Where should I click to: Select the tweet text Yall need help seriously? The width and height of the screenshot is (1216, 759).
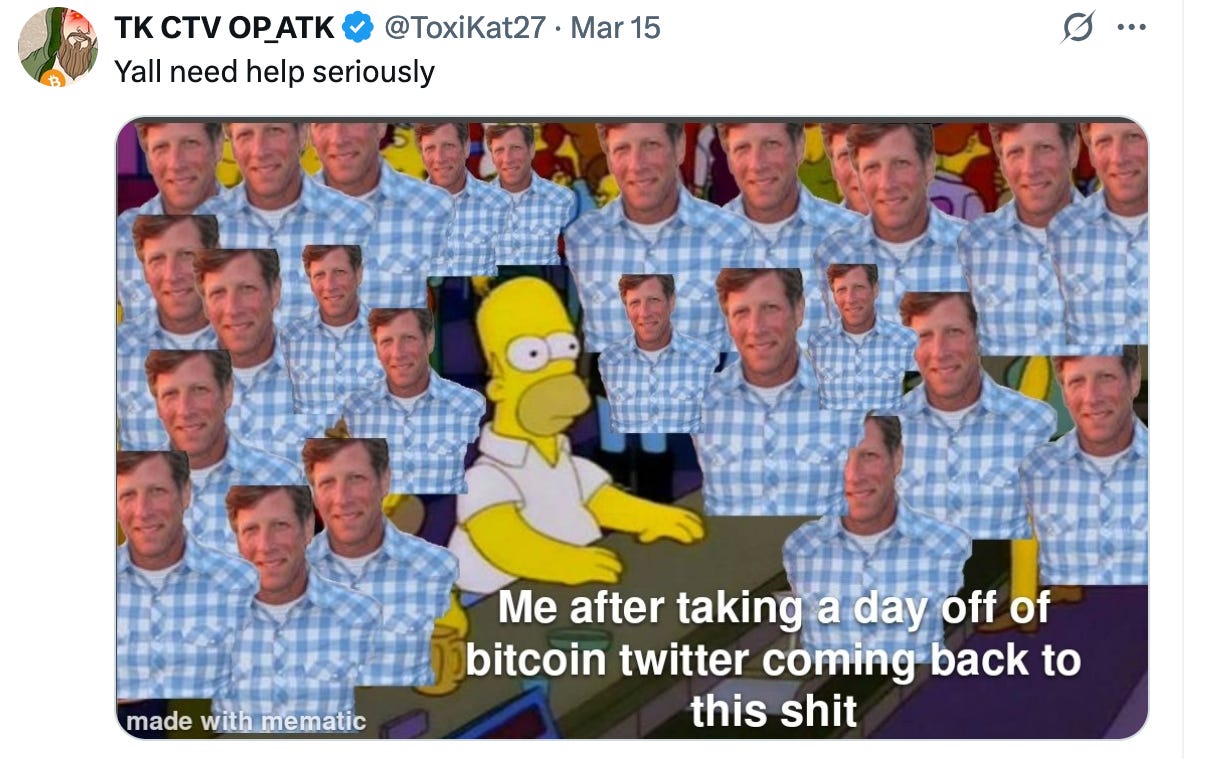point(274,71)
